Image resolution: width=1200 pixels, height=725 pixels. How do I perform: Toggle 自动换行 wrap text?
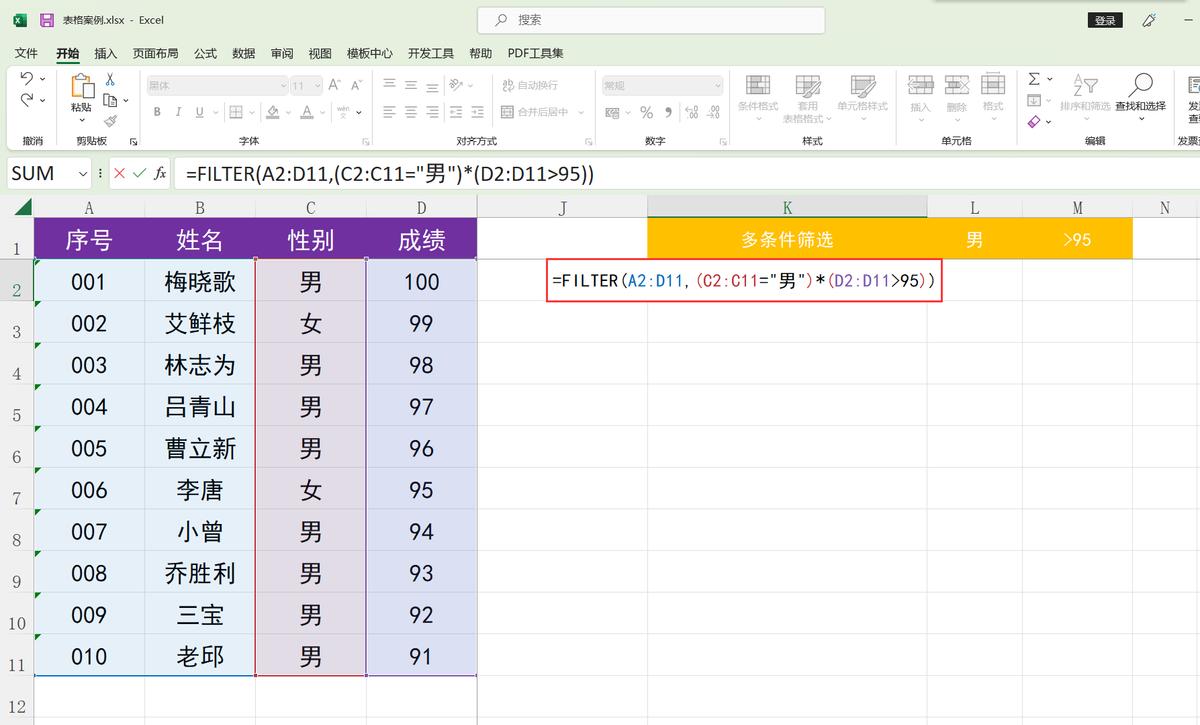click(530, 86)
